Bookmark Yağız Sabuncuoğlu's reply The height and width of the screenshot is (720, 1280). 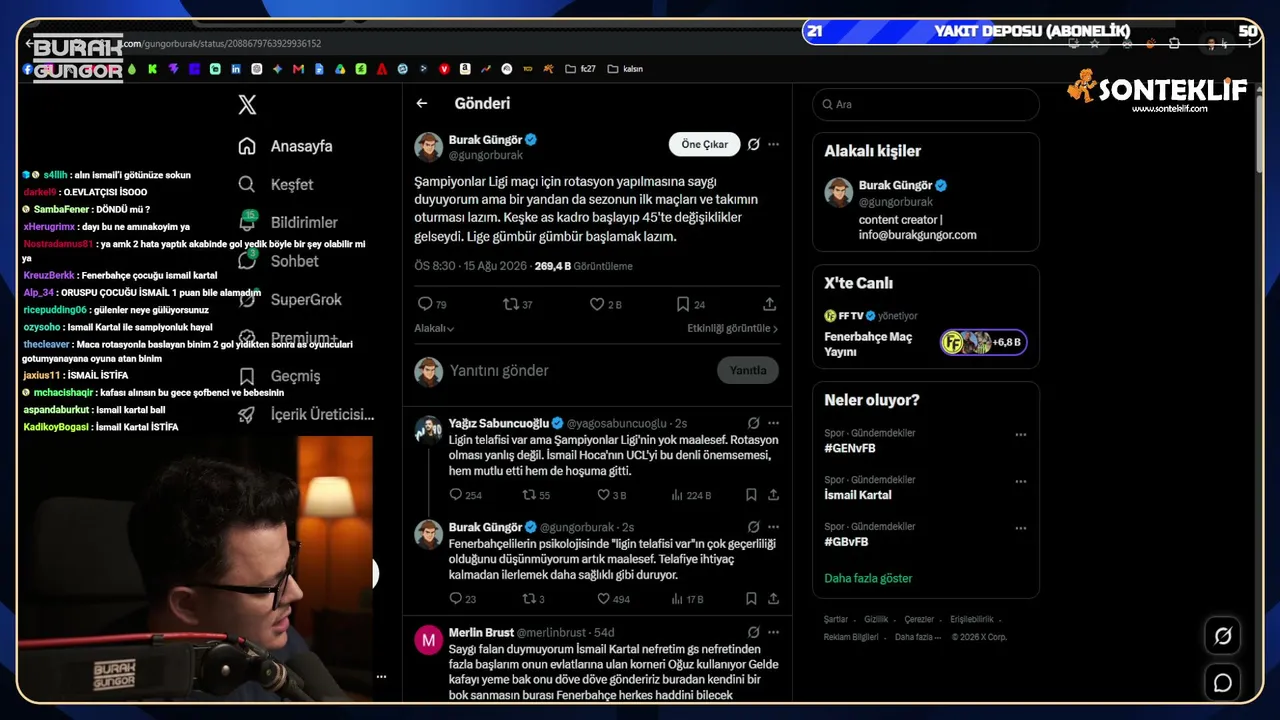751,495
